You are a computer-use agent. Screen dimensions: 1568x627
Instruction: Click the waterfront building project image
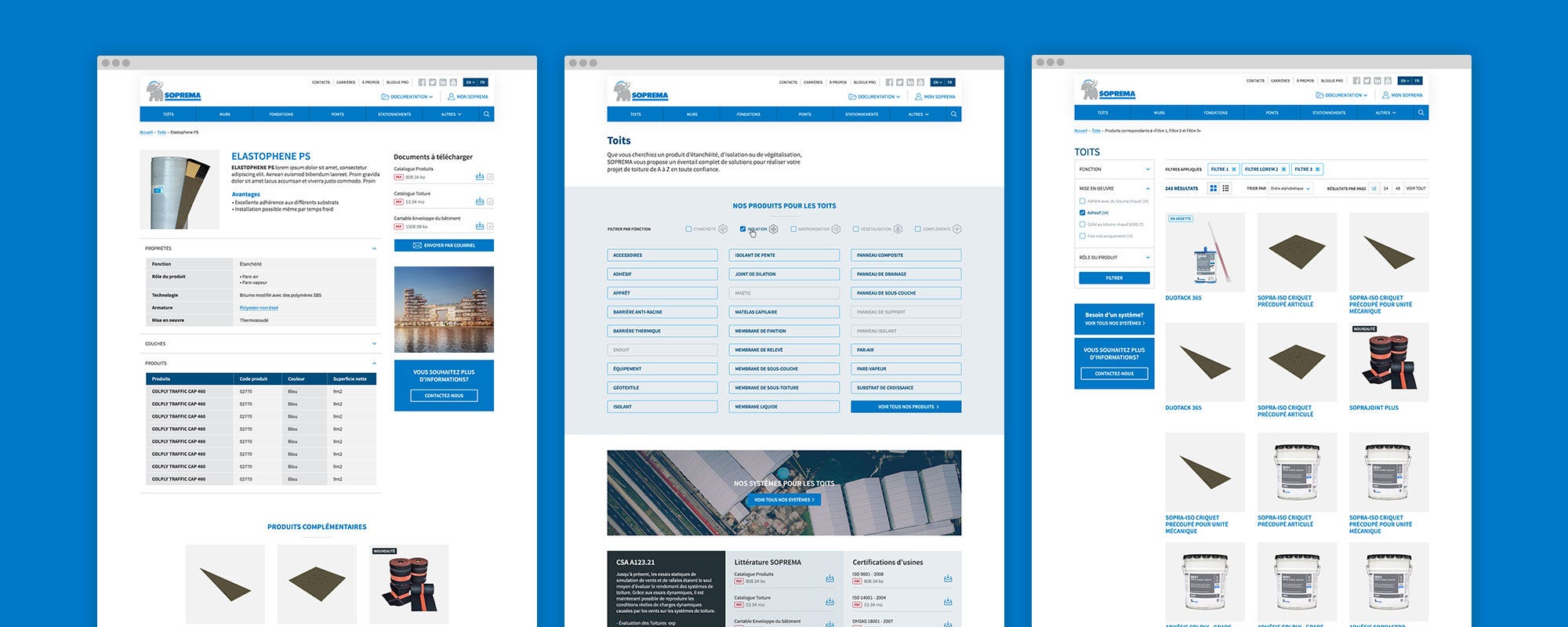(x=444, y=310)
